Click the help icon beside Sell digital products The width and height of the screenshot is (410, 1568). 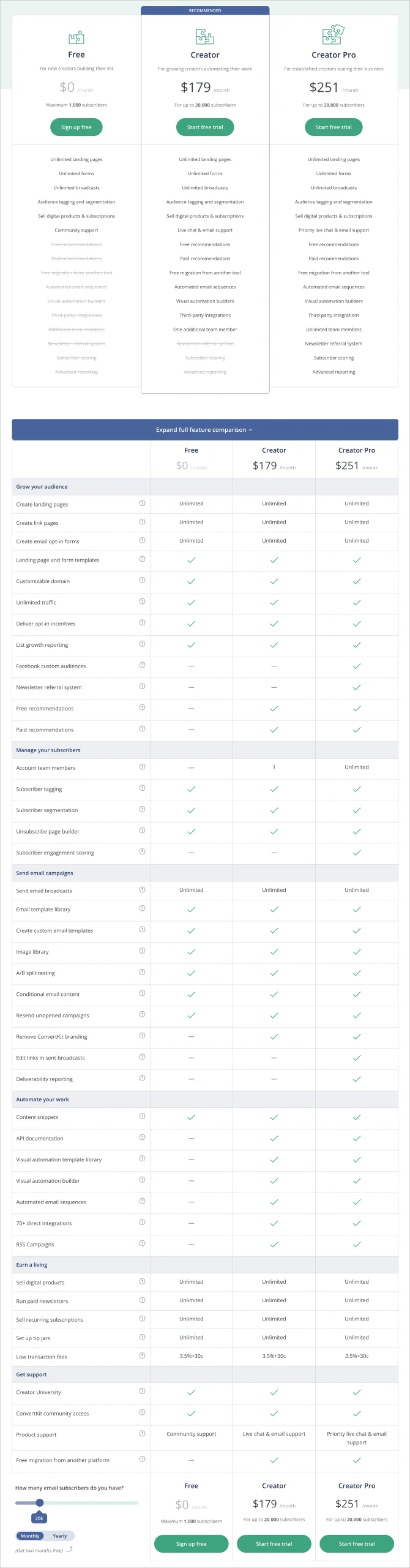point(142,1281)
